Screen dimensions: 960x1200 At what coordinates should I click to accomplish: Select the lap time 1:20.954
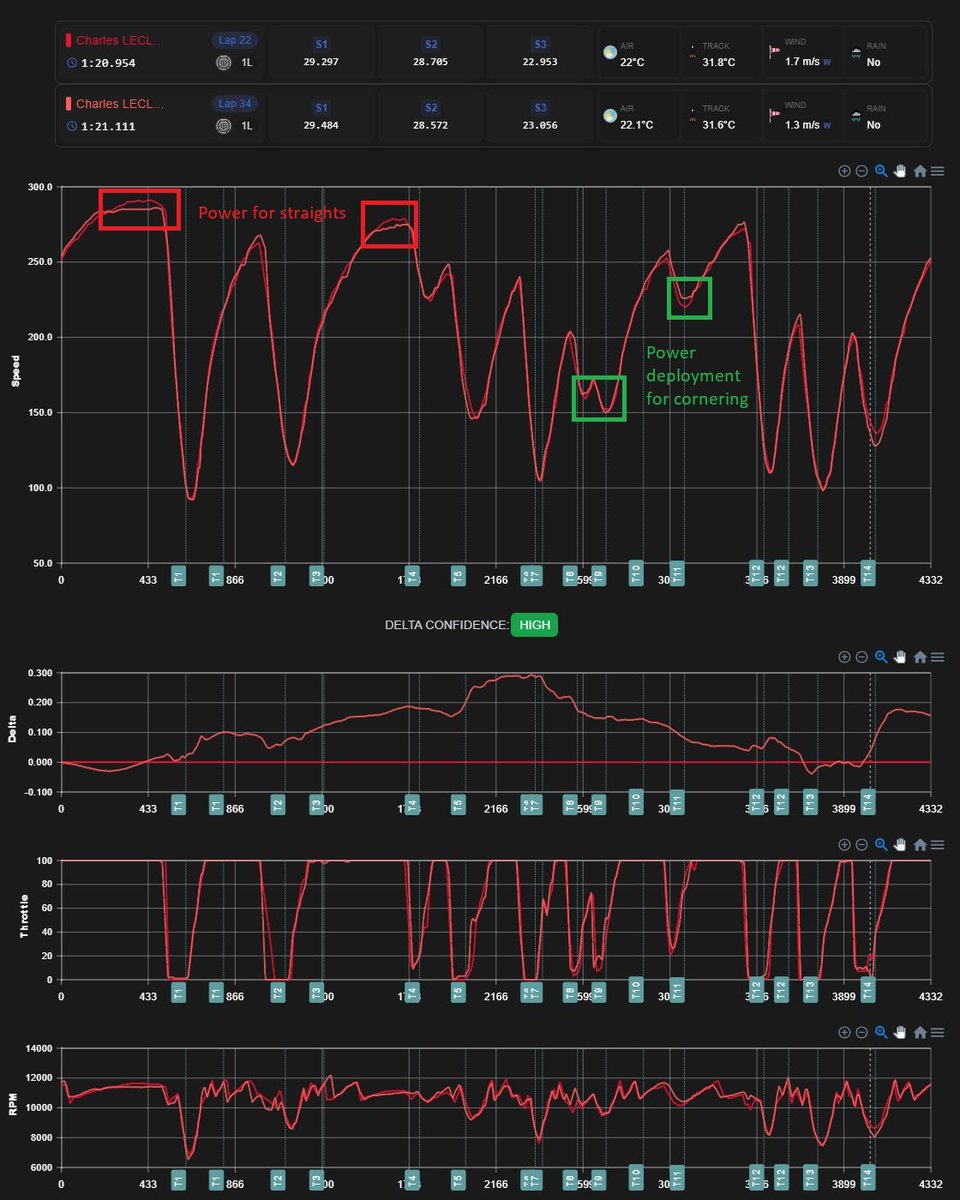(x=108, y=63)
